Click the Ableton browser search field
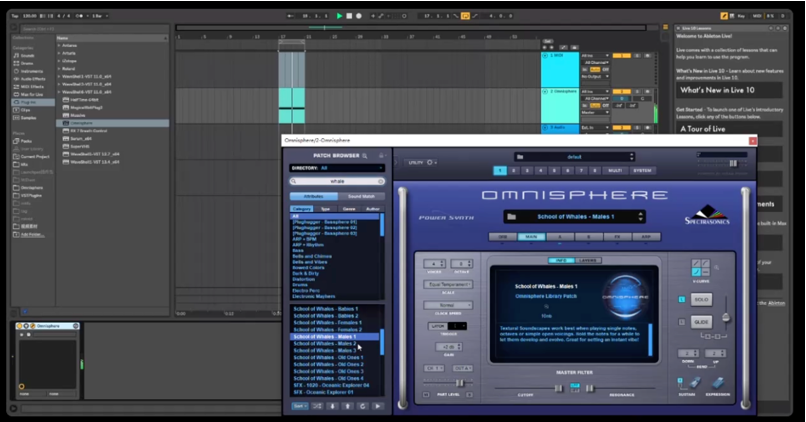This screenshot has height=422, width=806. coord(93,29)
